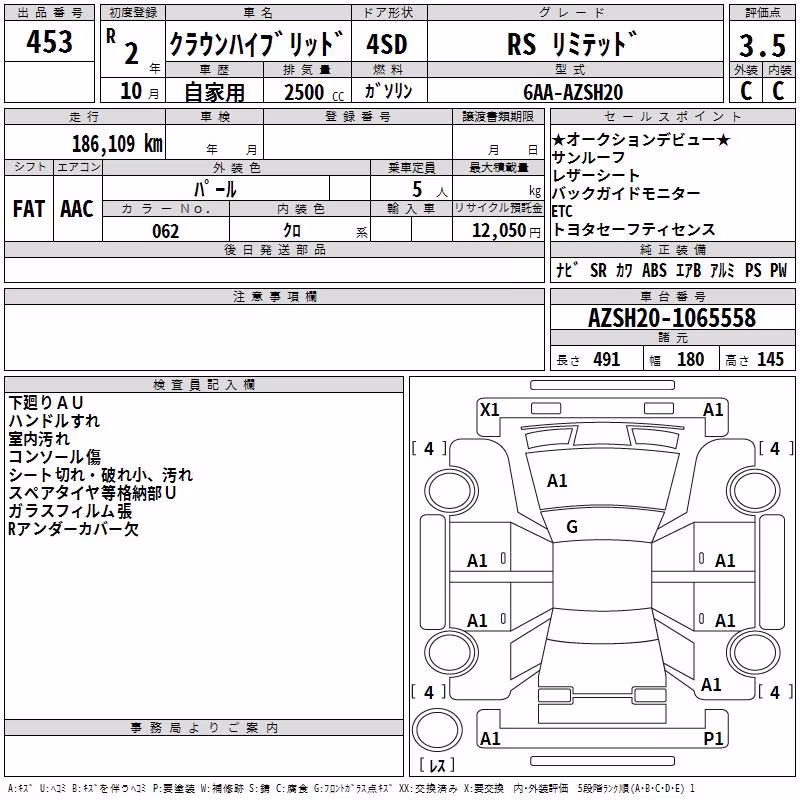Click inspector note コンソール傷
The height and width of the screenshot is (800, 800).
(55, 457)
